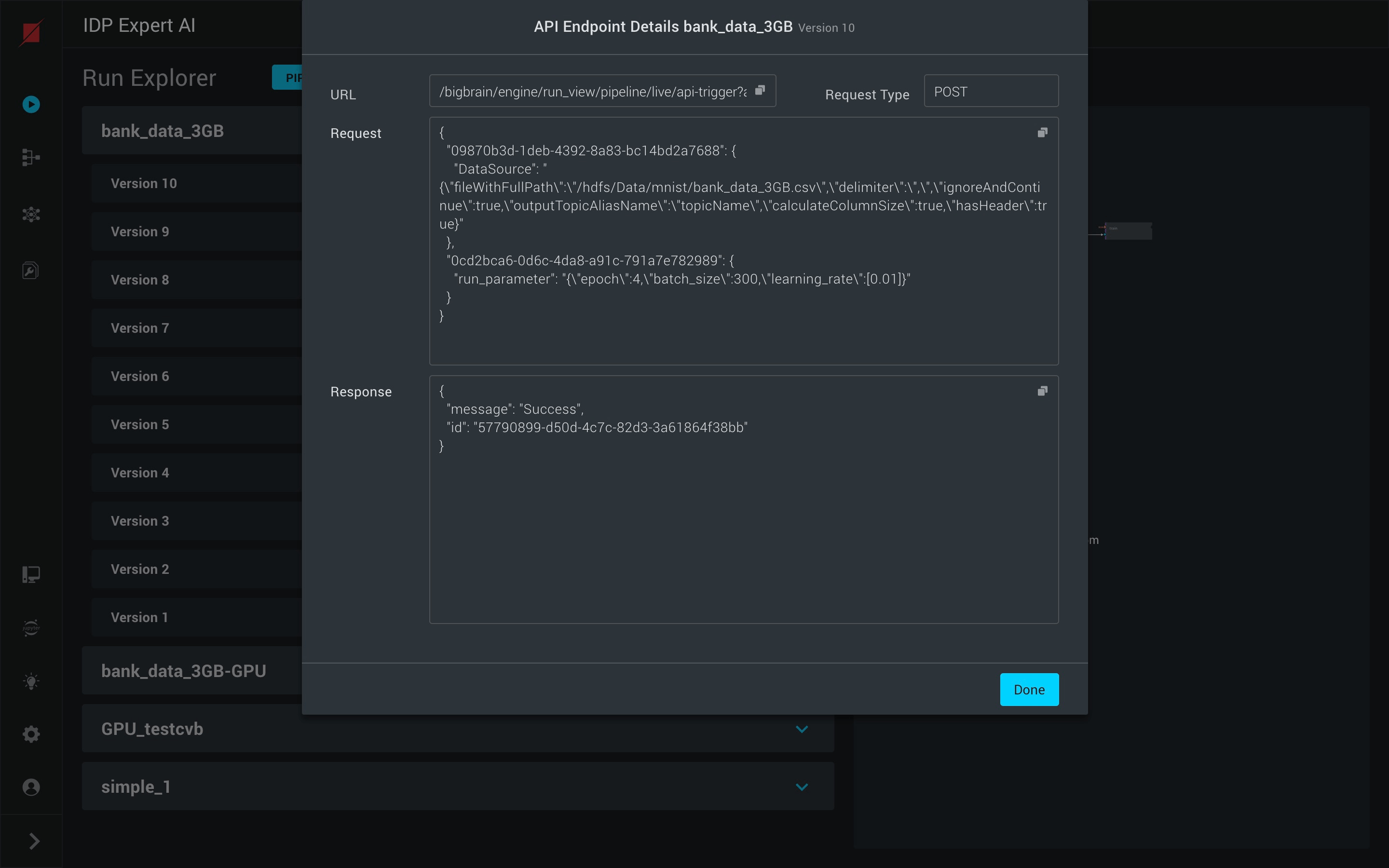Open the user profile sidebar icon
Screen dimensions: 1389x868
(x=31, y=787)
